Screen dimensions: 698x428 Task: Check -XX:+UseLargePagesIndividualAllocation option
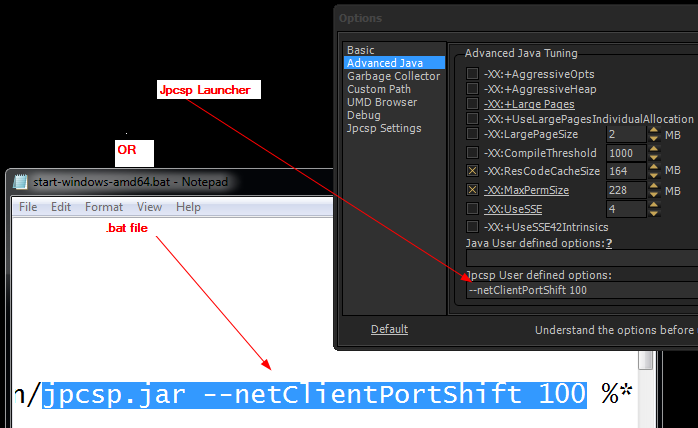click(x=472, y=119)
